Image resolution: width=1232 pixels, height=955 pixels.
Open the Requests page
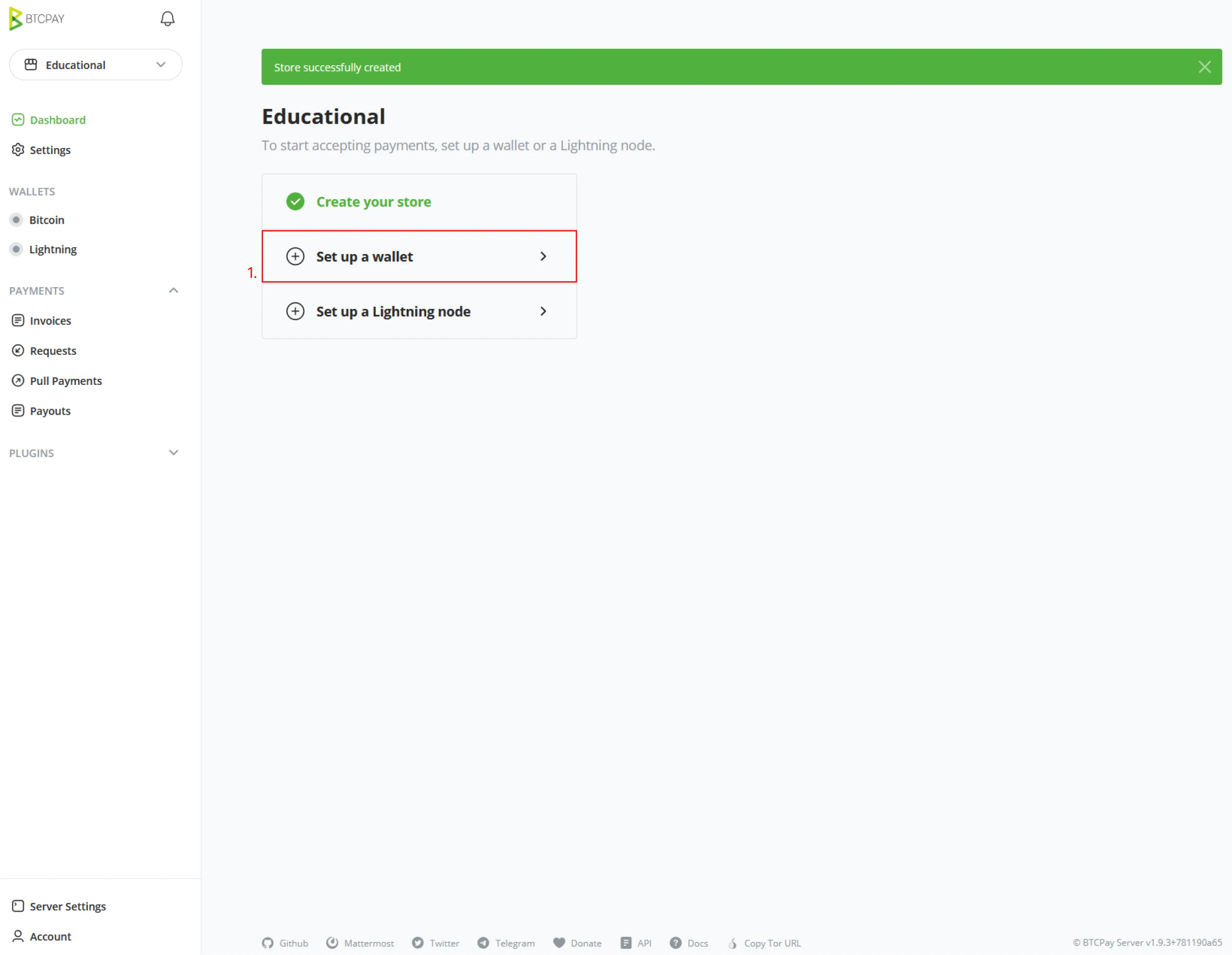click(53, 350)
